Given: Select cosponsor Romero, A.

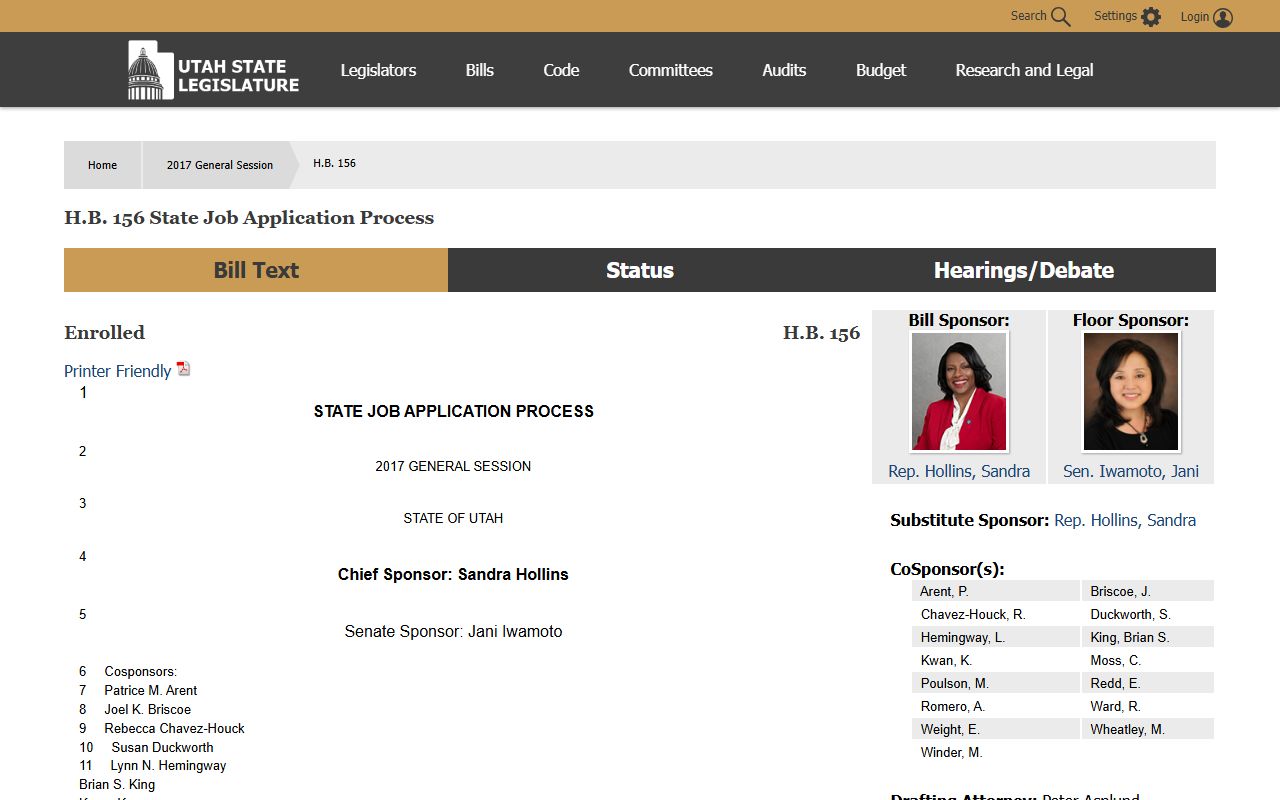Looking at the screenshot, I should tap(953, 706).
